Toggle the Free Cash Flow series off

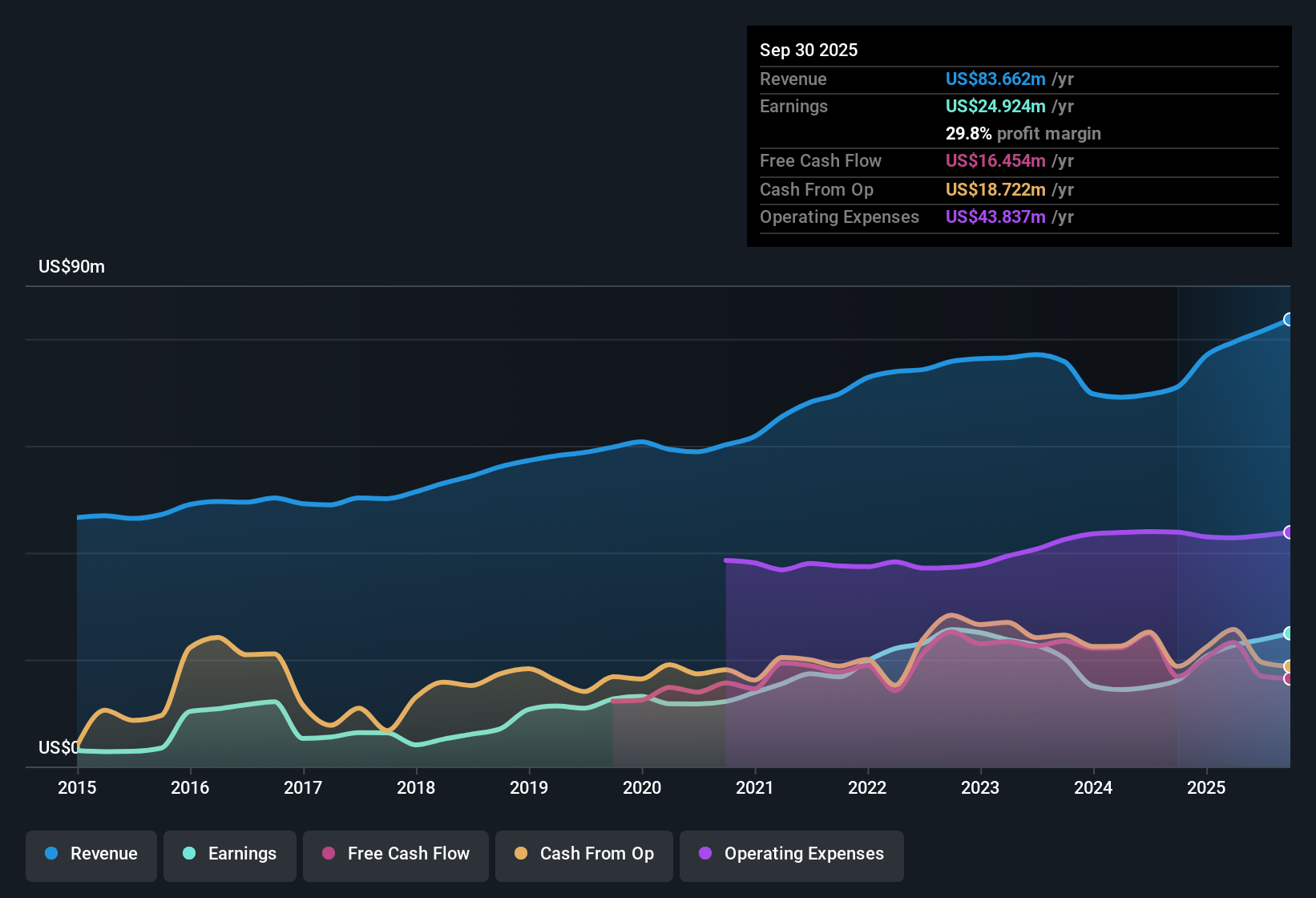(395, 854)
